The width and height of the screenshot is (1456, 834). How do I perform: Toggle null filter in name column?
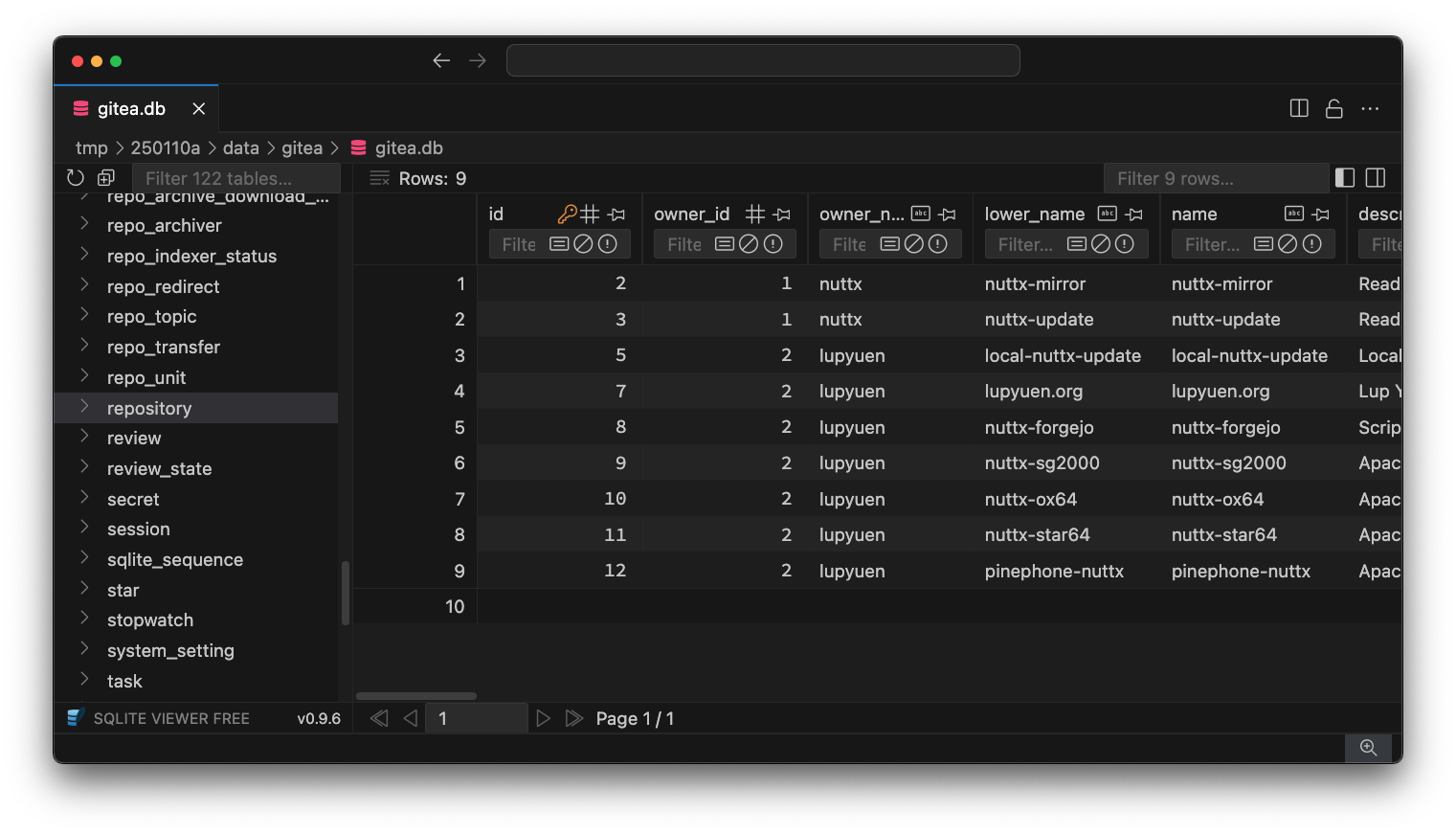[1288, 244]
